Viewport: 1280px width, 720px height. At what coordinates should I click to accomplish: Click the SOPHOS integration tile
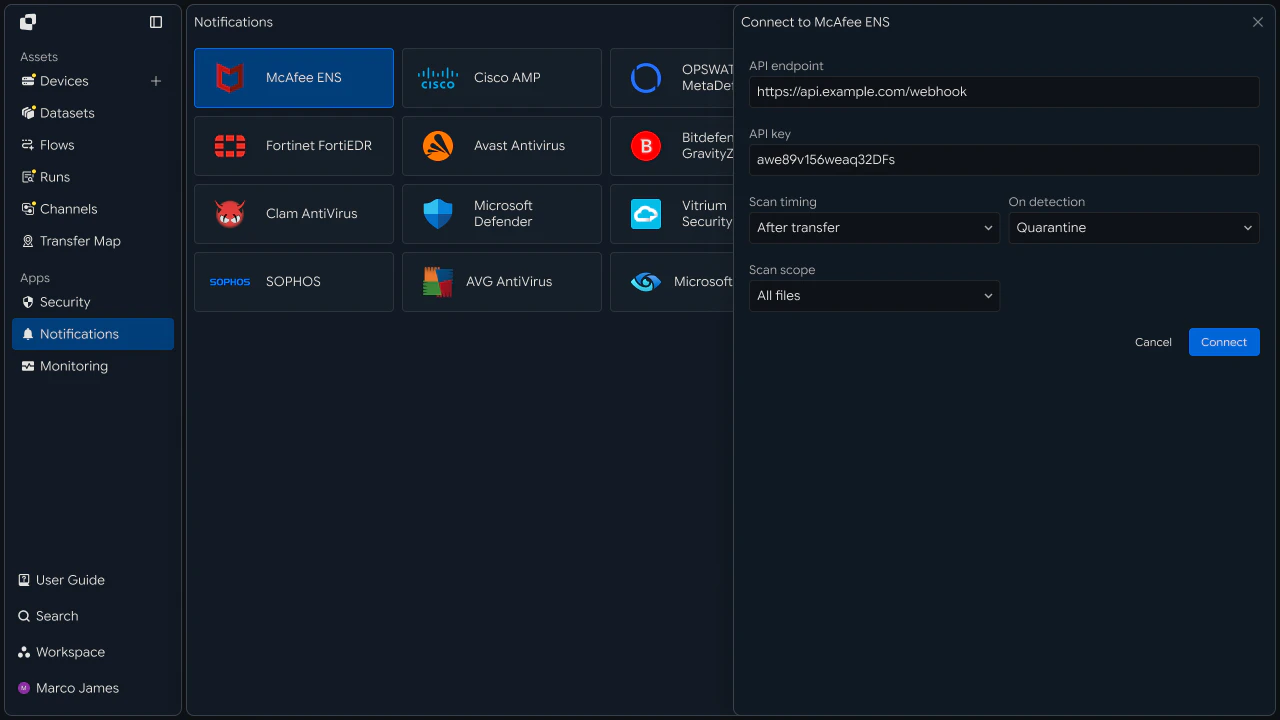point(294,282)
